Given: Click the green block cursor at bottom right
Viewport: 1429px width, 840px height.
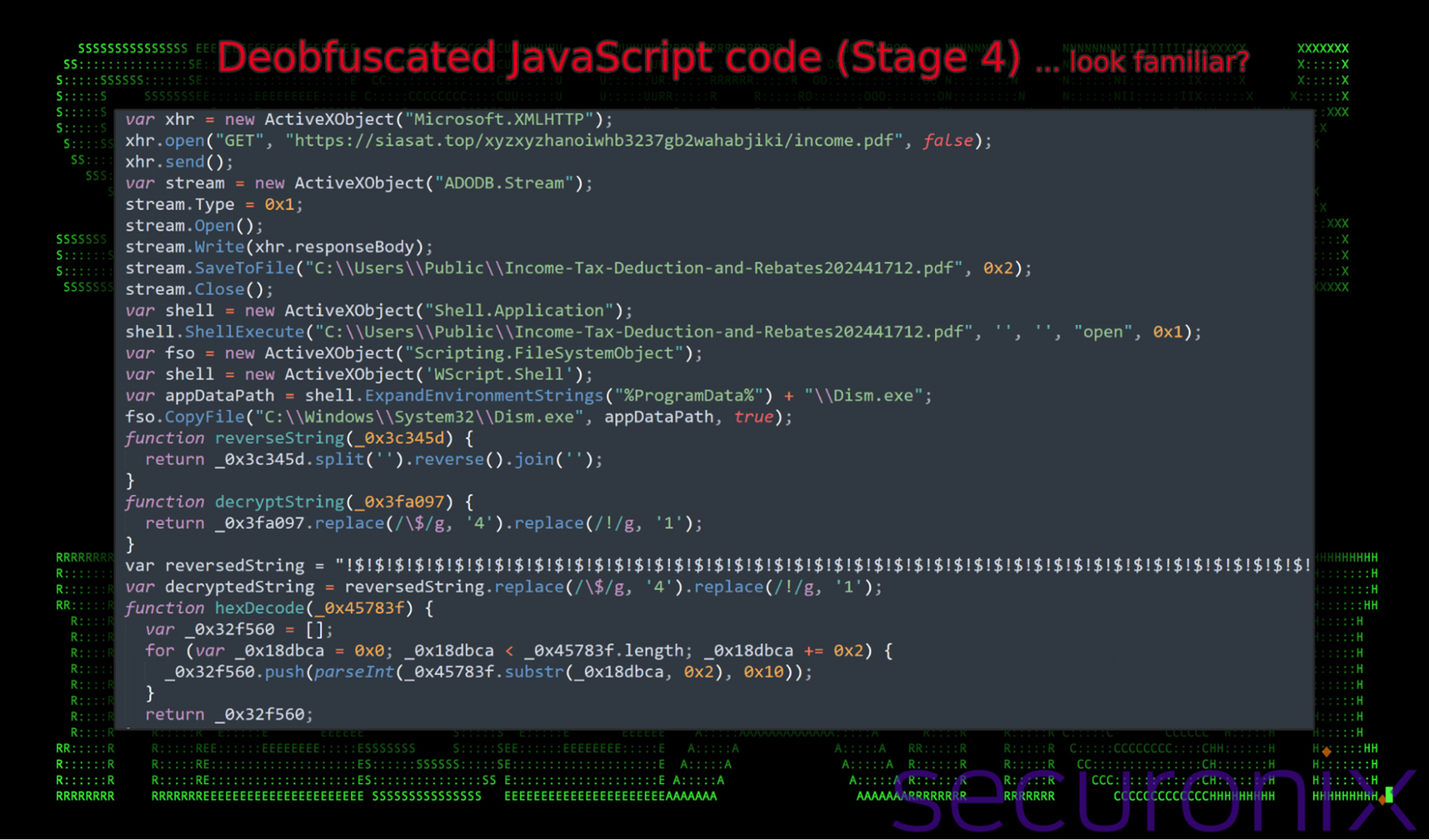Looking at the screenshot, I should [1390, 793].
